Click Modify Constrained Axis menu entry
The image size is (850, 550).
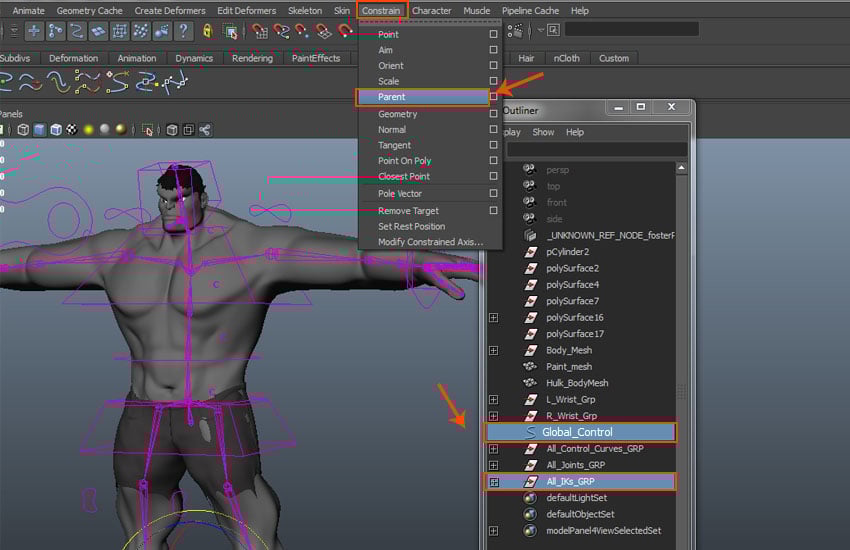pos(430,242)
